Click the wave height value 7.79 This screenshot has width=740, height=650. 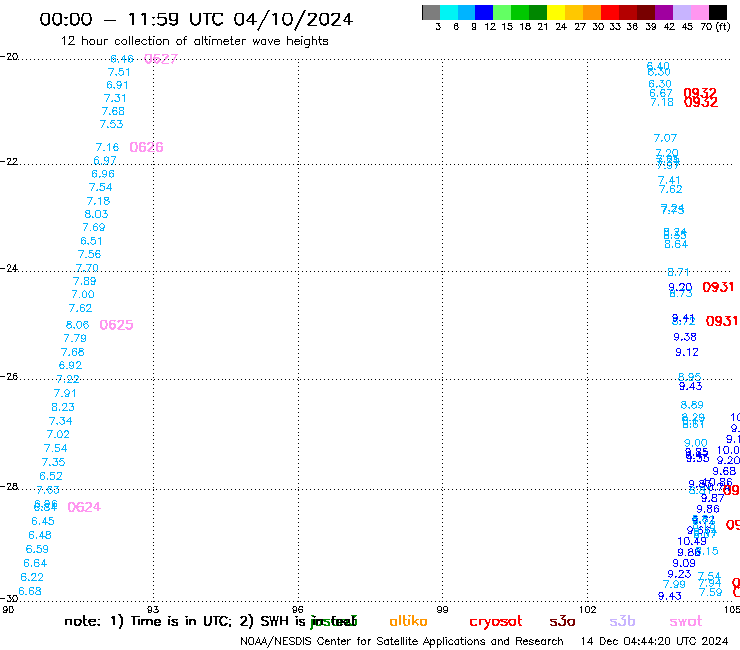coord(75,338)
